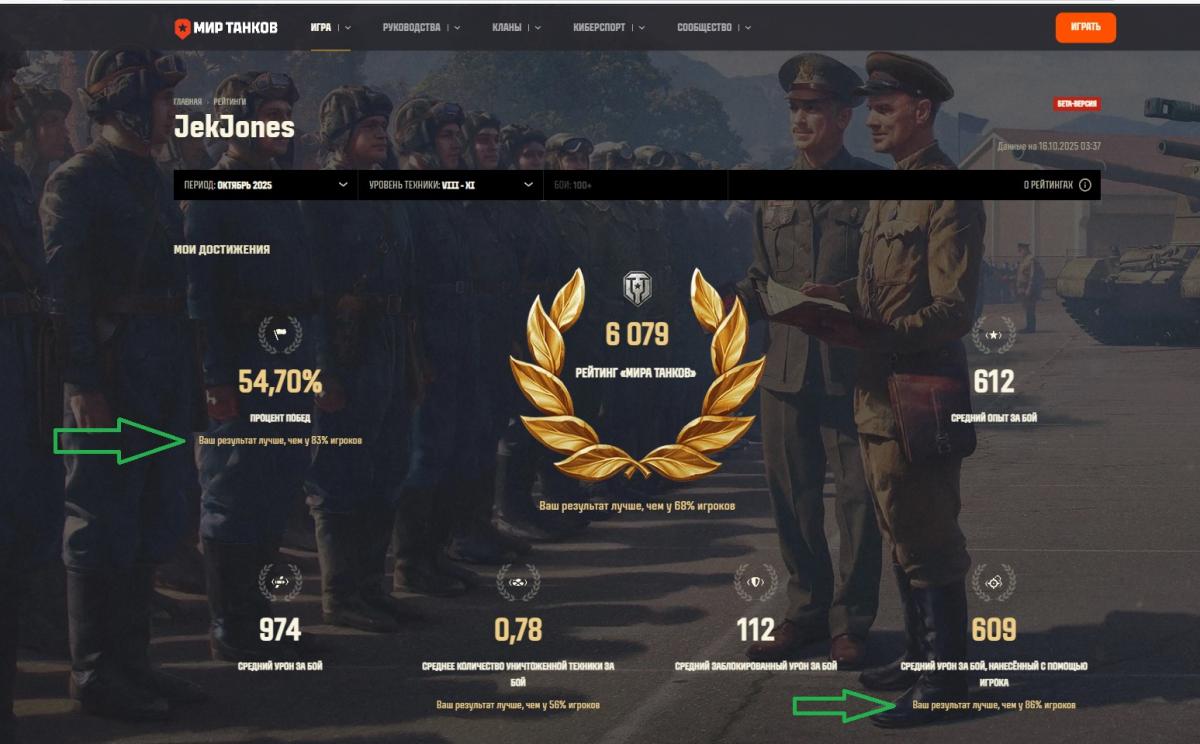Open the Сообщество menu
1200x744 pixels.
(x=714, y=27)
